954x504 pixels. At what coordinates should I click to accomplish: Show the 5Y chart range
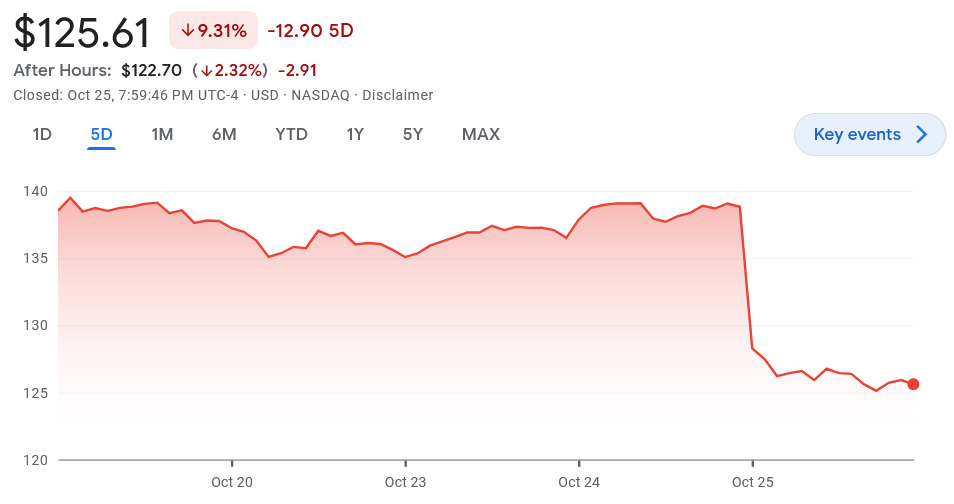click(x=413, y=134)
